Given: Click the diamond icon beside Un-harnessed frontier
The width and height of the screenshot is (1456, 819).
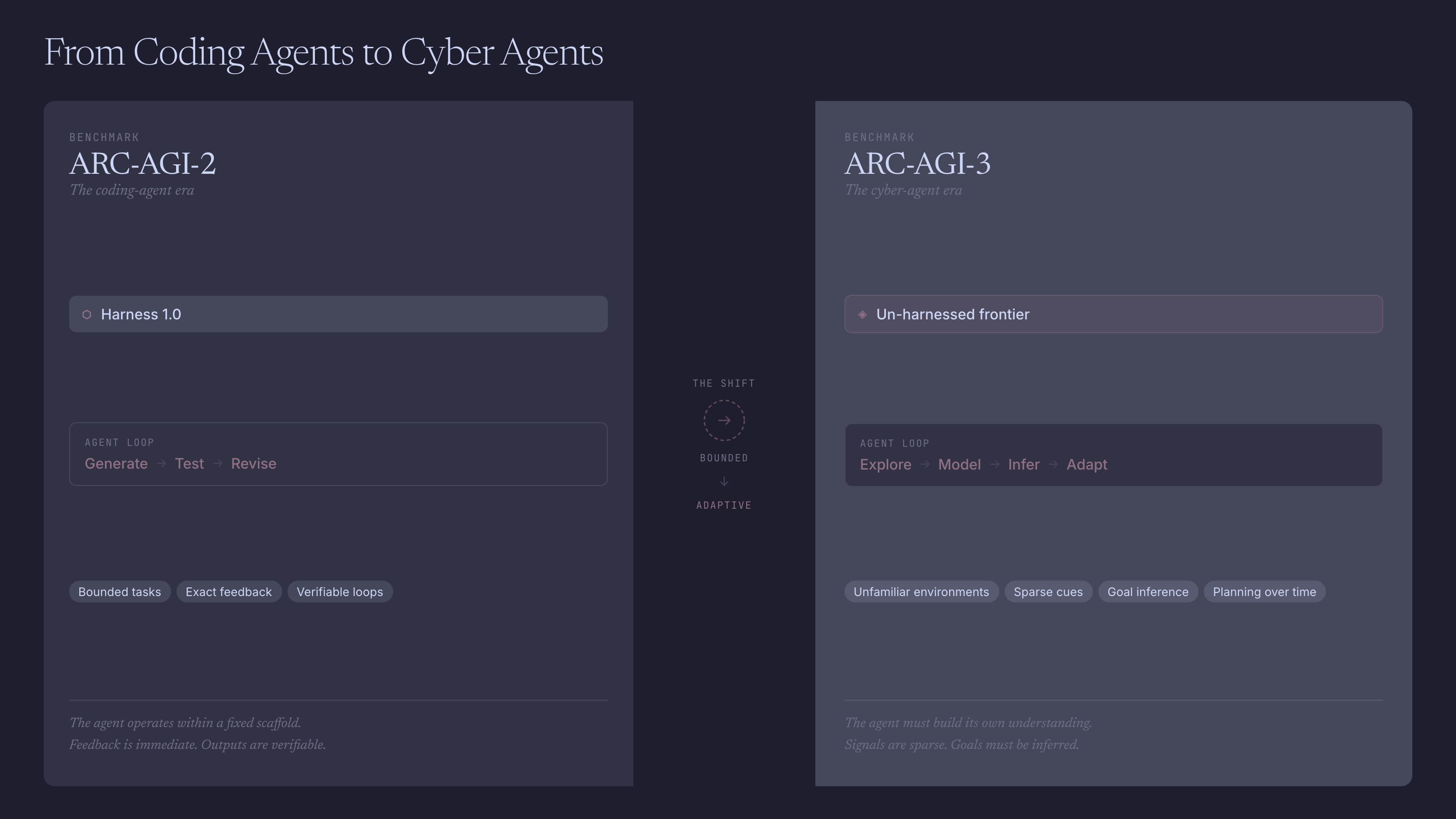Looking at the screenshot, I should point(863,314).
